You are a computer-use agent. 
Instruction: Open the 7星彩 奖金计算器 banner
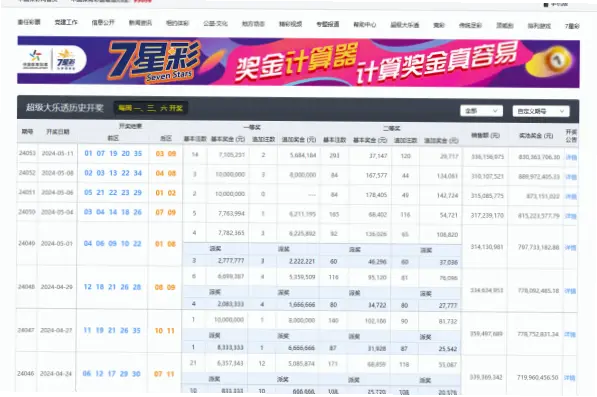coord(298,61)
